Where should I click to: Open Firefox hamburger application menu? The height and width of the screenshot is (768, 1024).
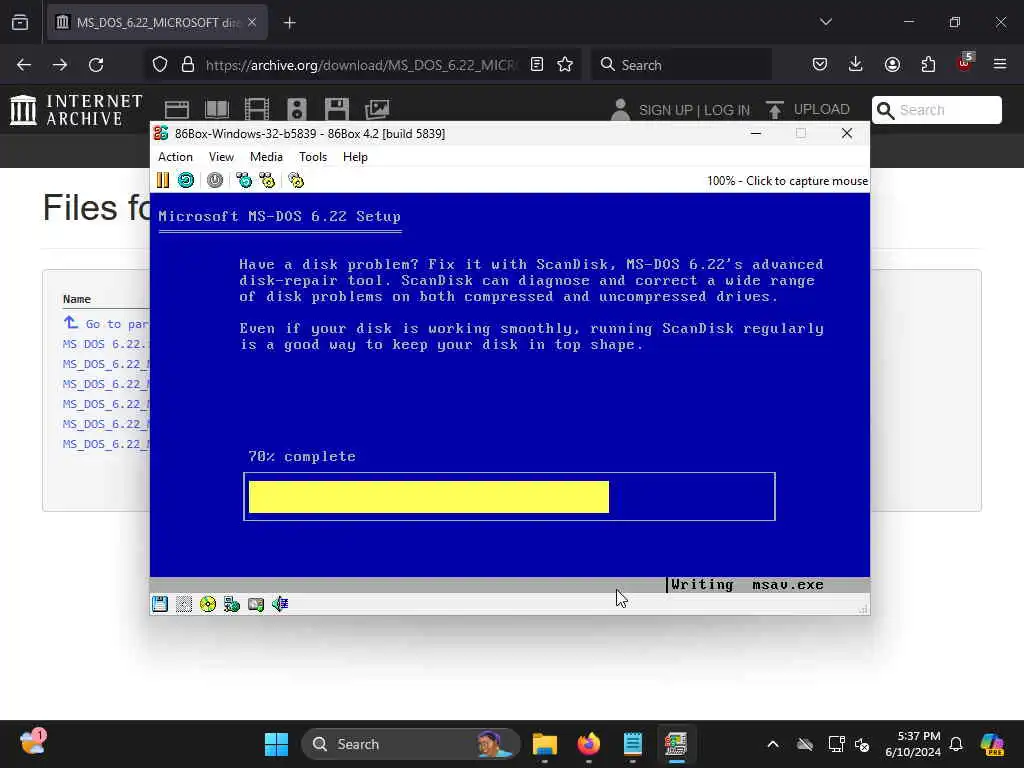click(1000, 64)
